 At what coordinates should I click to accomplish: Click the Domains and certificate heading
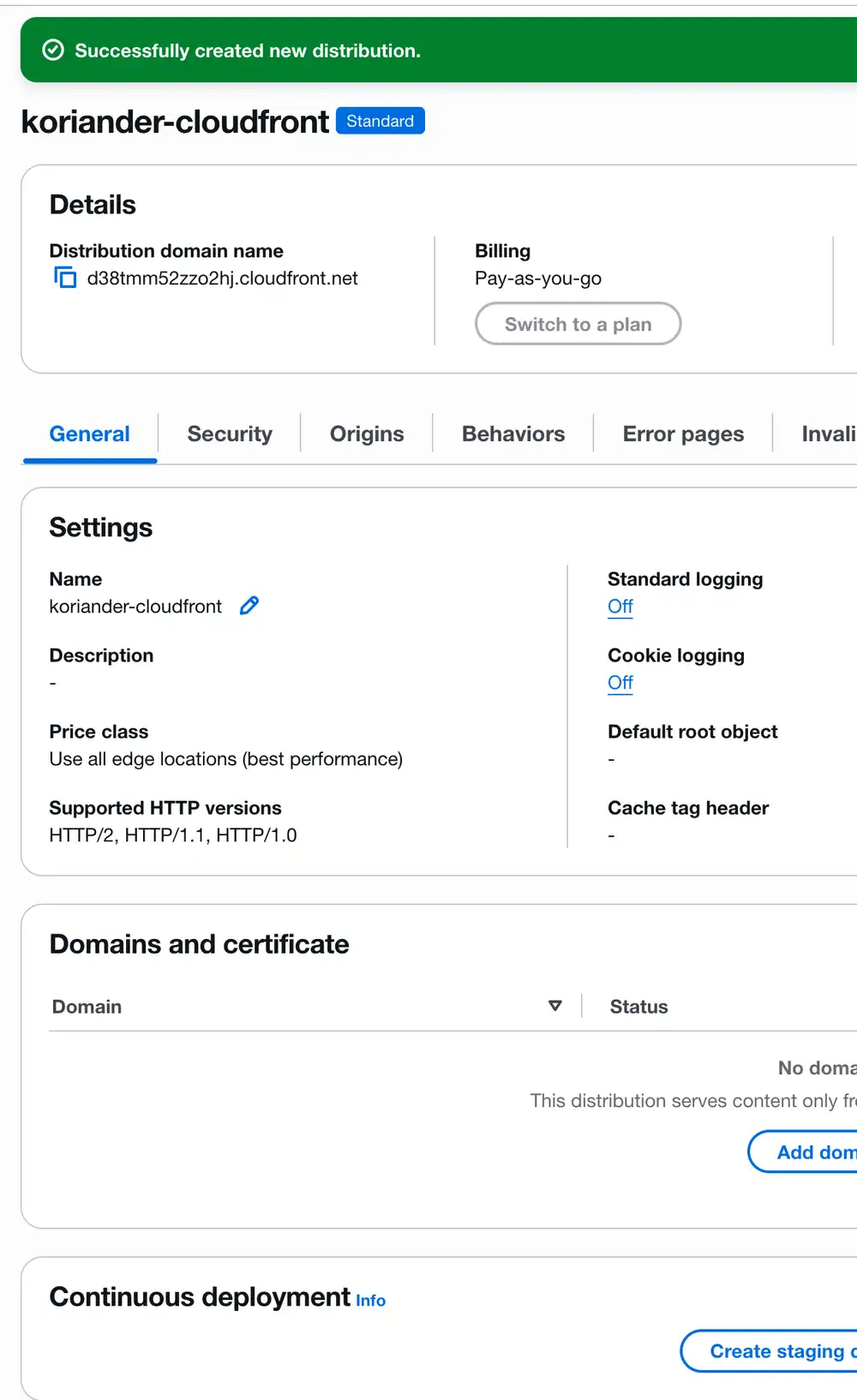[x=199, y=944]
